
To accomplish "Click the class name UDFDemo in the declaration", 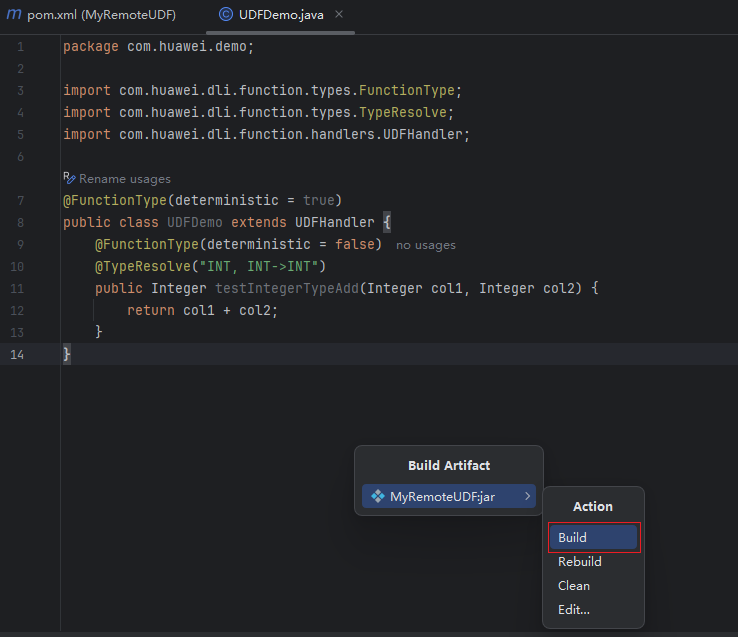I will pos(194,222).
